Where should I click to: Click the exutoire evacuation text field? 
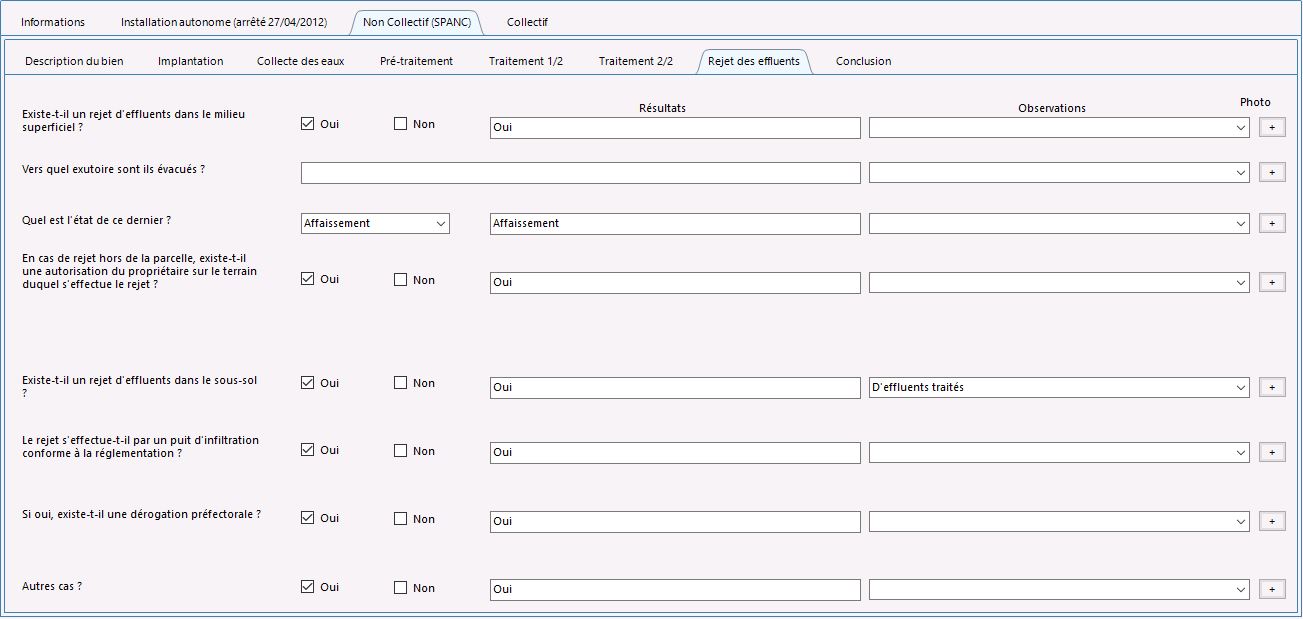point(580,173)
